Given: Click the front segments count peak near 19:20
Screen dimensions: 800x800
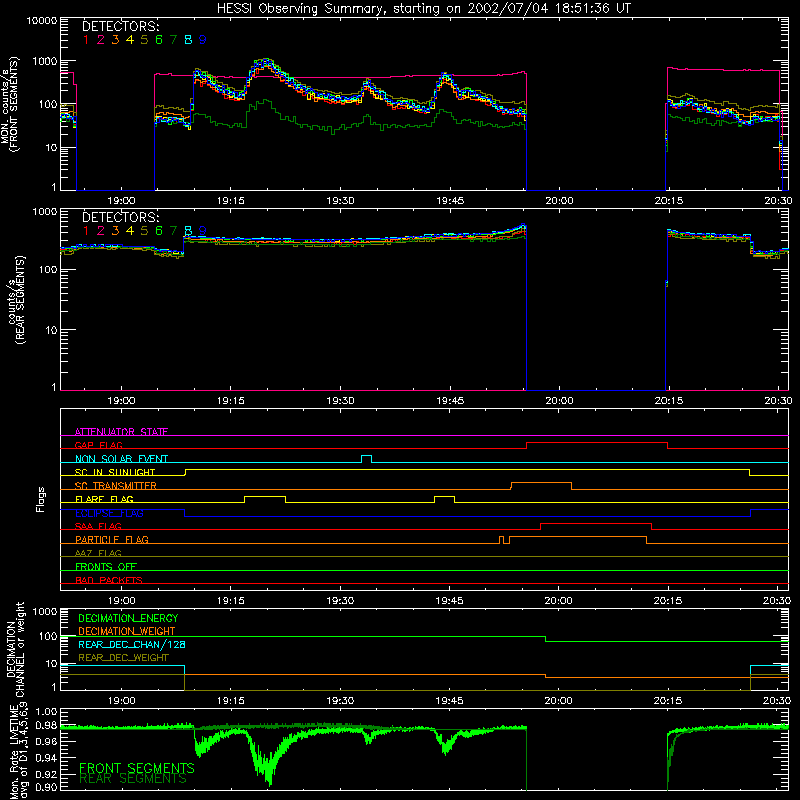Looking at the screenshot, I should 264,62.
